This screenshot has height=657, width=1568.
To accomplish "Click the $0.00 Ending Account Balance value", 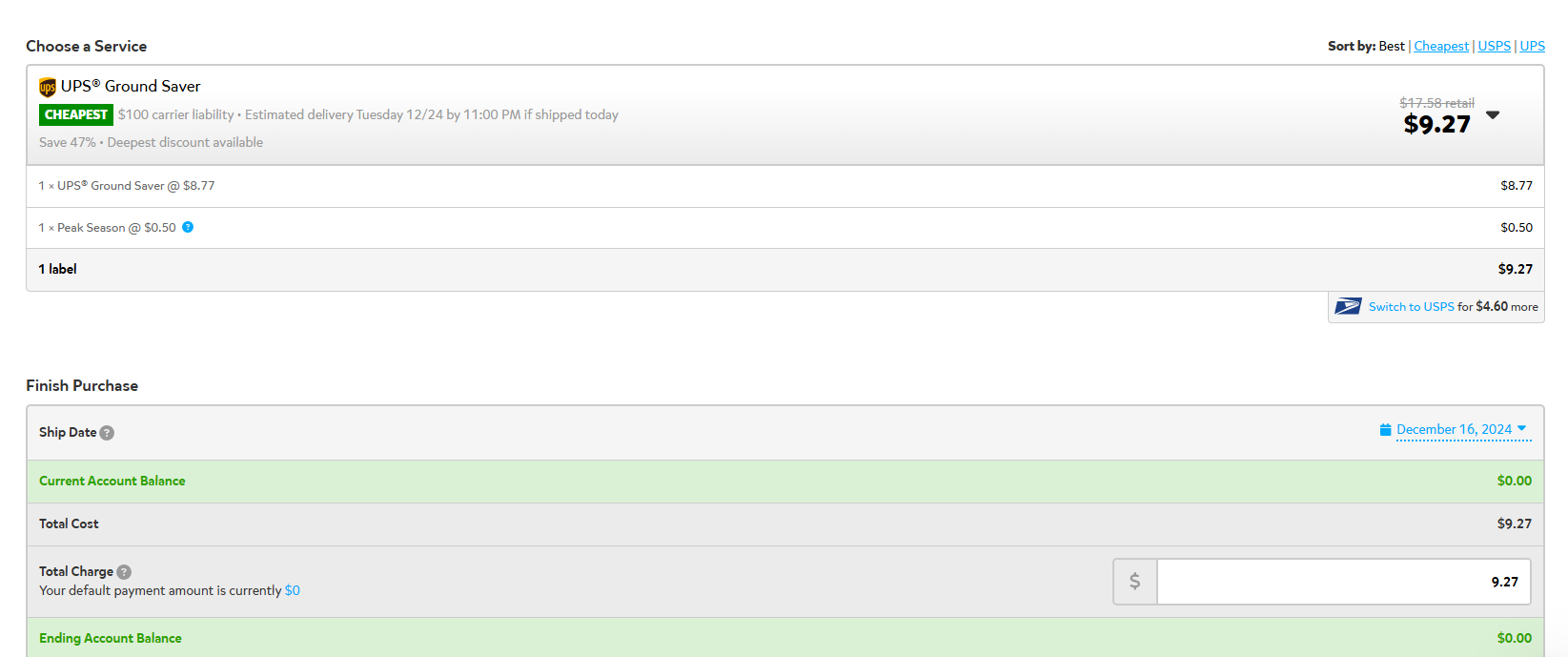I will click(1515, 638).
